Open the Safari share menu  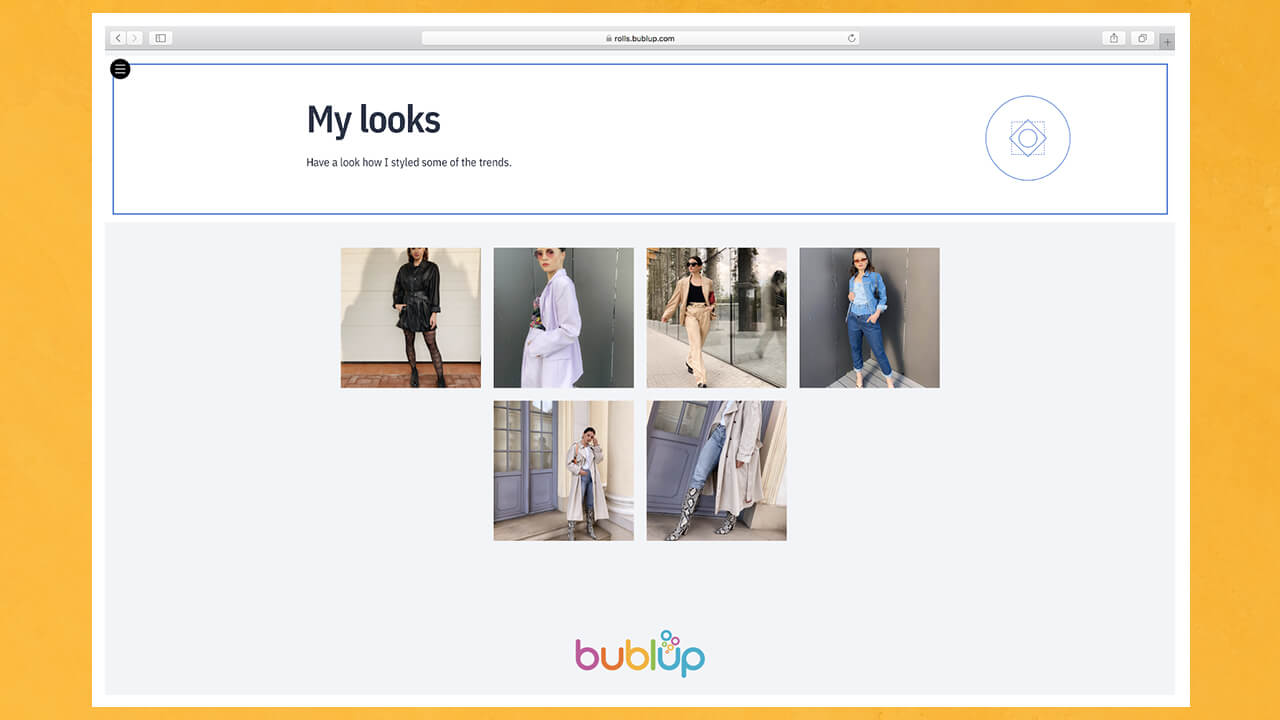coord(1114,38)
